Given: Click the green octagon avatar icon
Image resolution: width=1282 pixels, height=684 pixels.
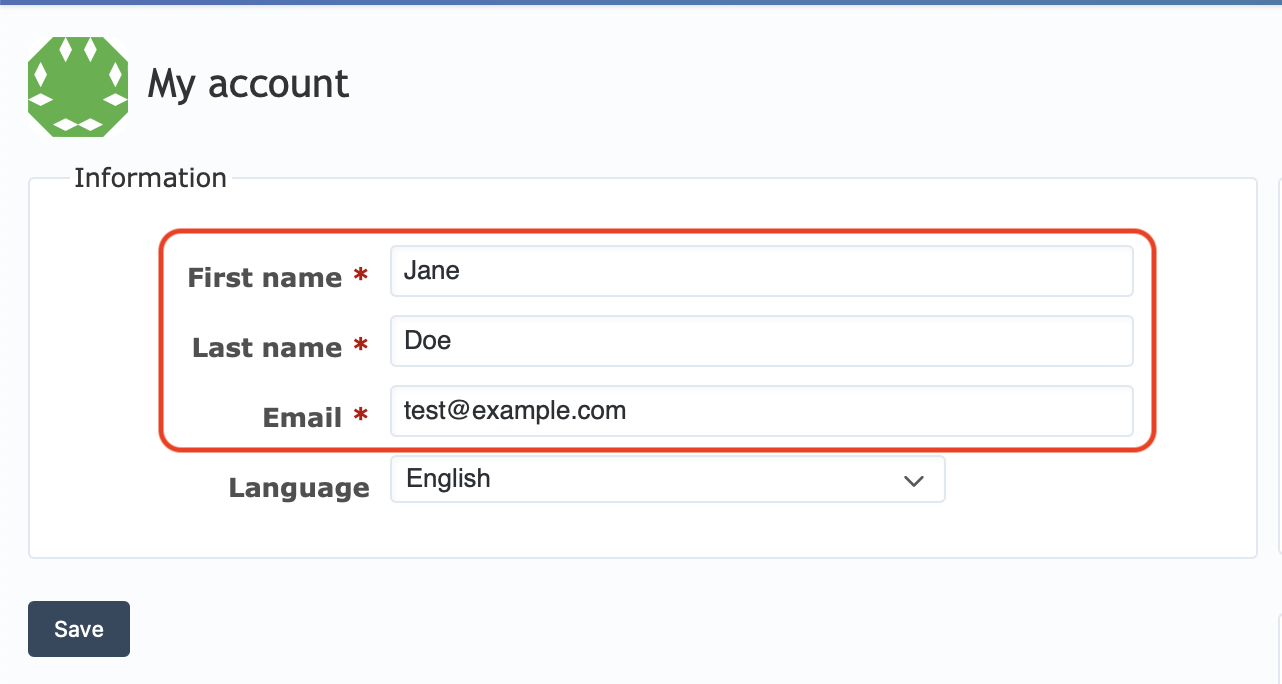Looking at the screenshot, I should 78,86.
